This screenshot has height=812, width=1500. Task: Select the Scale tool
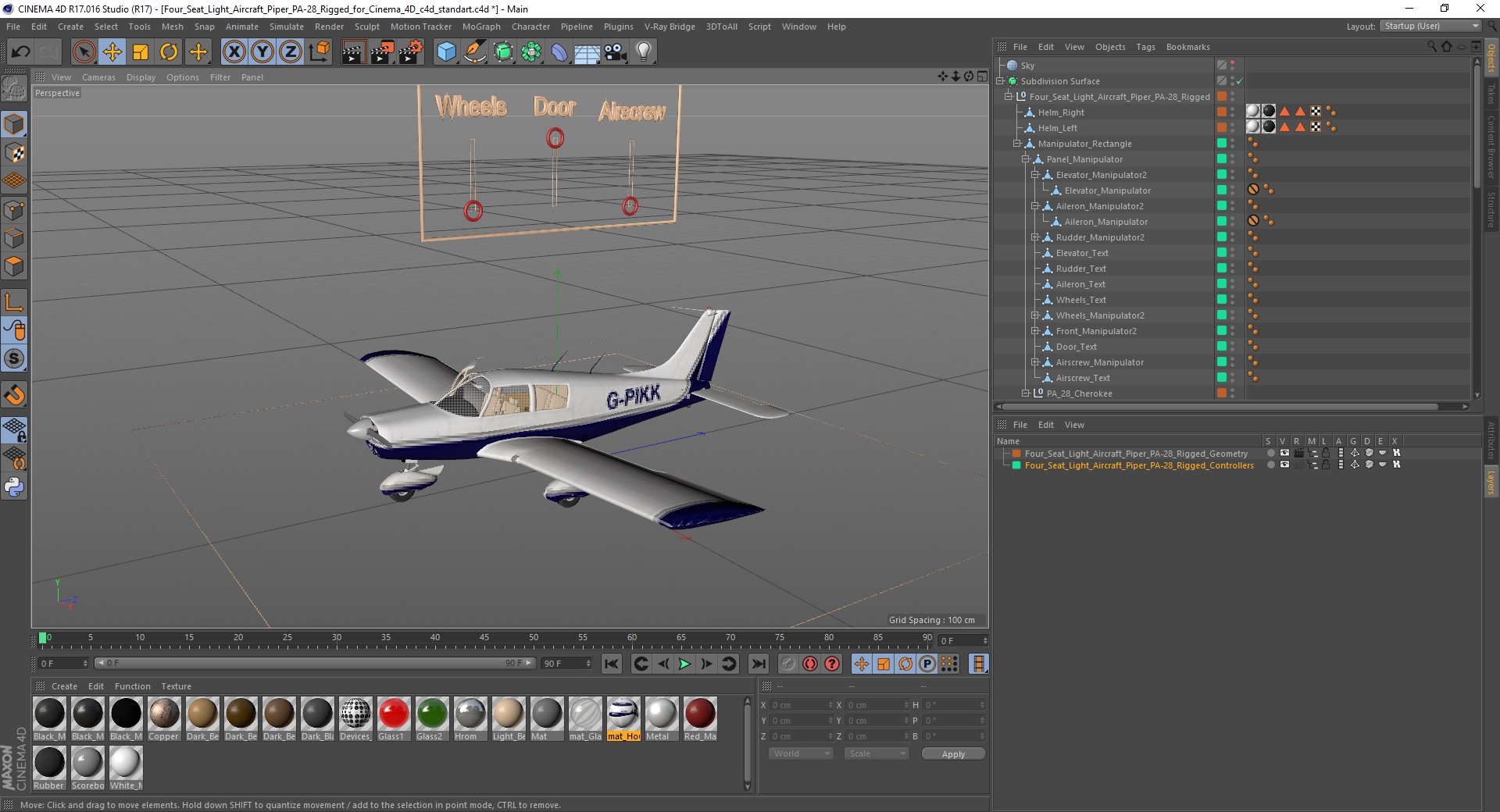pos(141,52)
